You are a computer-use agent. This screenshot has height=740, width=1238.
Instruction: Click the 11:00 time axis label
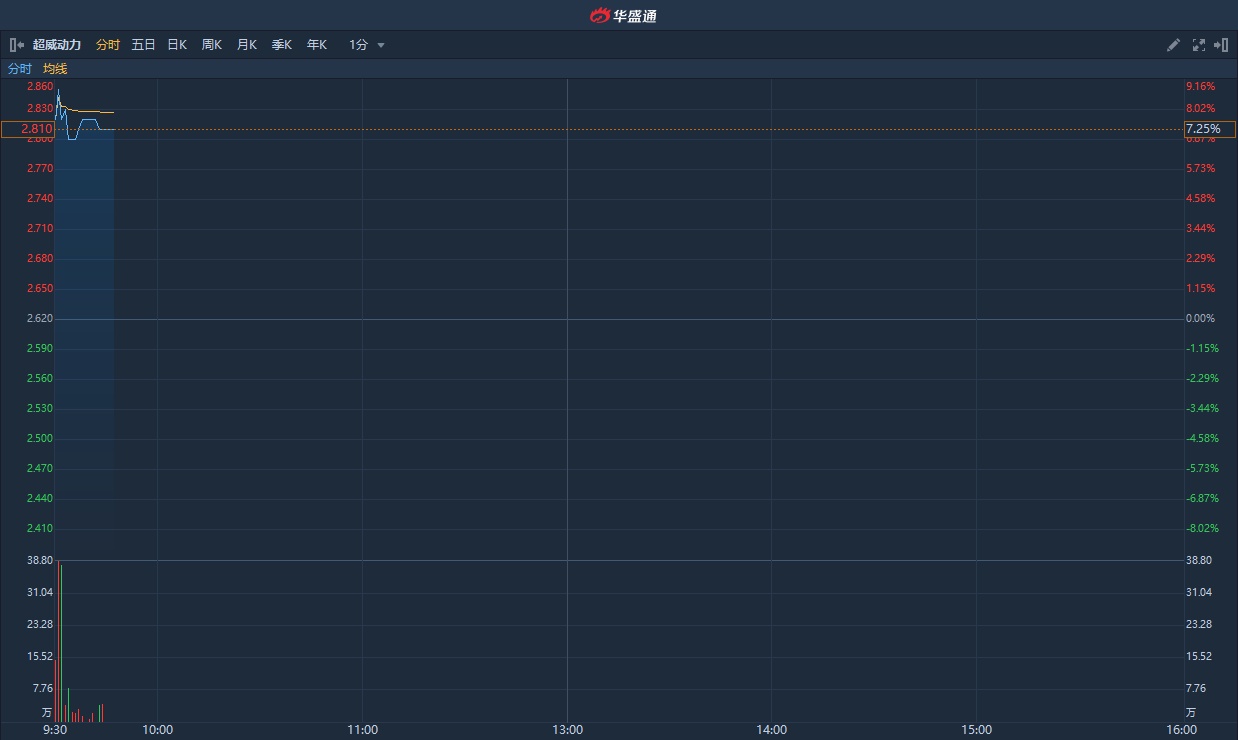click(362, 730)
